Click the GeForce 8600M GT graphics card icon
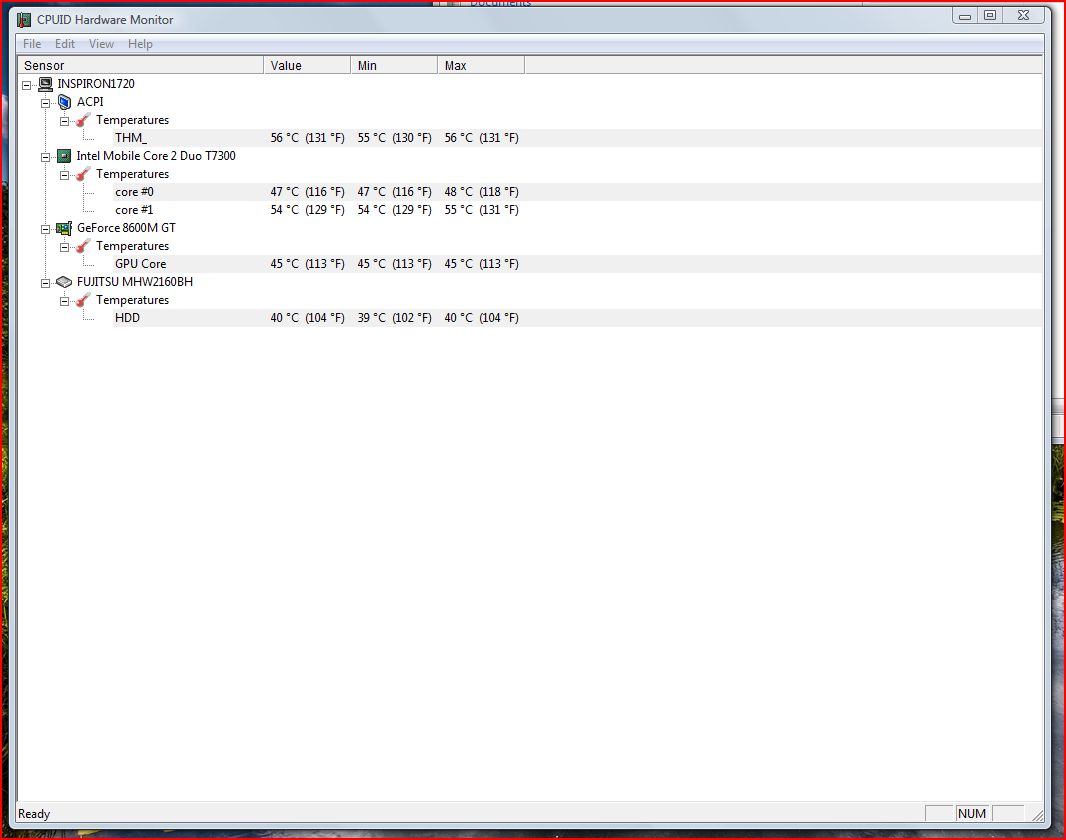The image size is (1066, 840). click(x=64, y=228)
